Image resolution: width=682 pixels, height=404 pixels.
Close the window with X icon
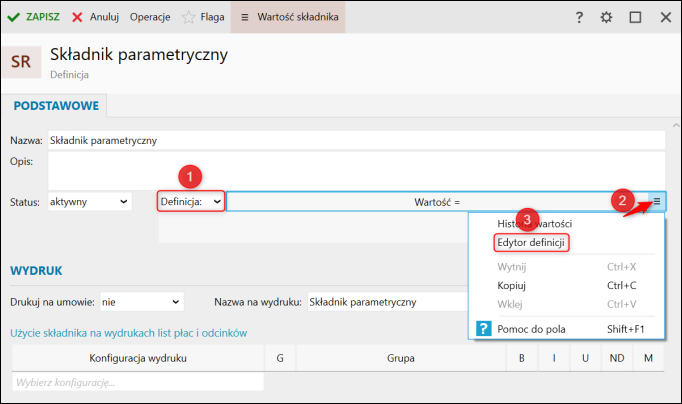pyautogui.click(x=665, y=17)
